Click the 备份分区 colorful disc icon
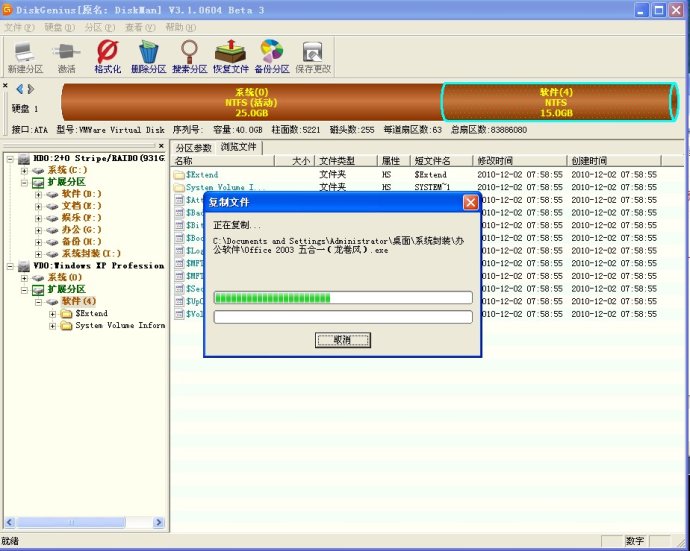Screen dimensions: 690x551 tap(272, 57)
